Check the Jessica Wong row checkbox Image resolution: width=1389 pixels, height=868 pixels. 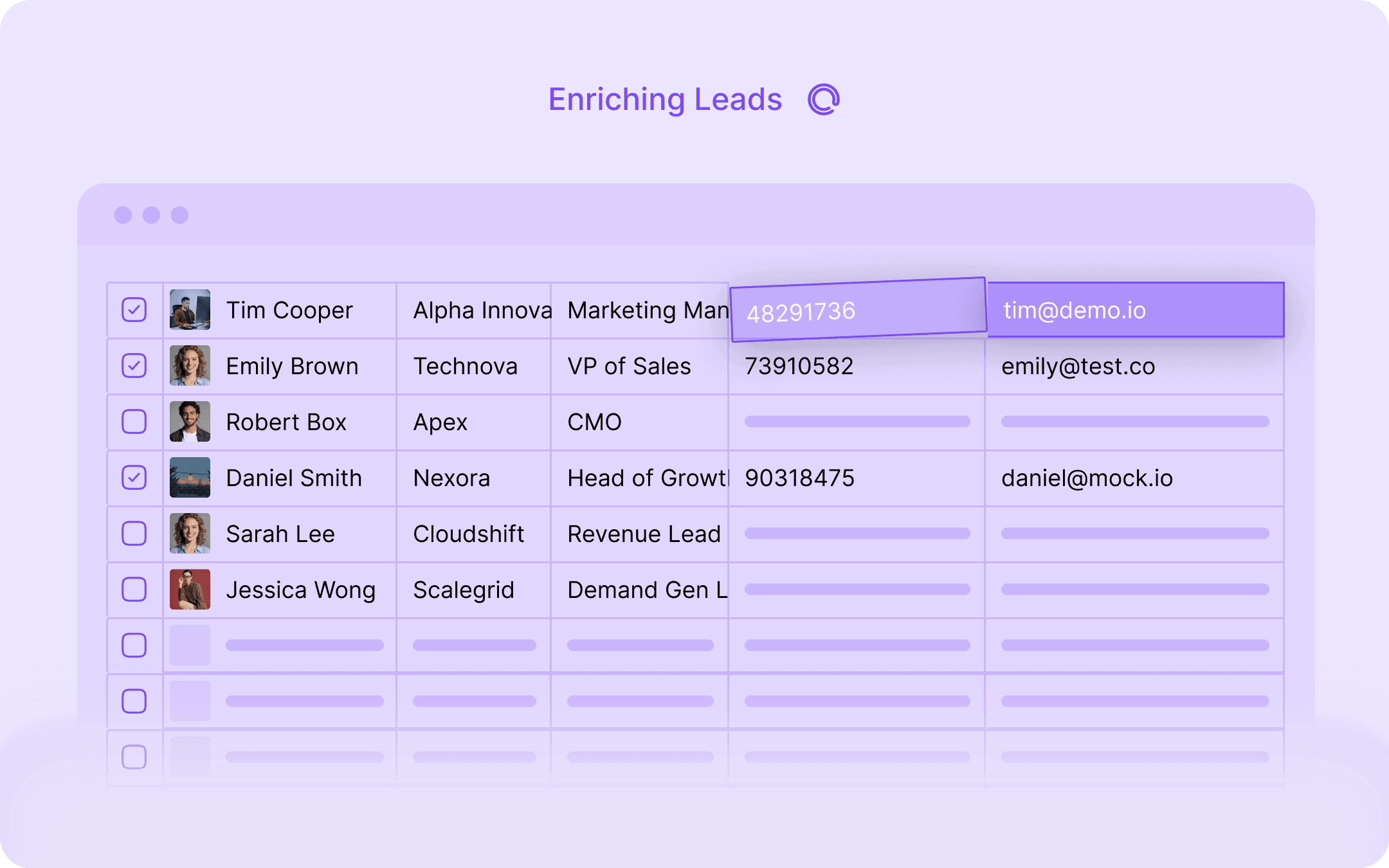pyautogui.click(x=134, y=590)
